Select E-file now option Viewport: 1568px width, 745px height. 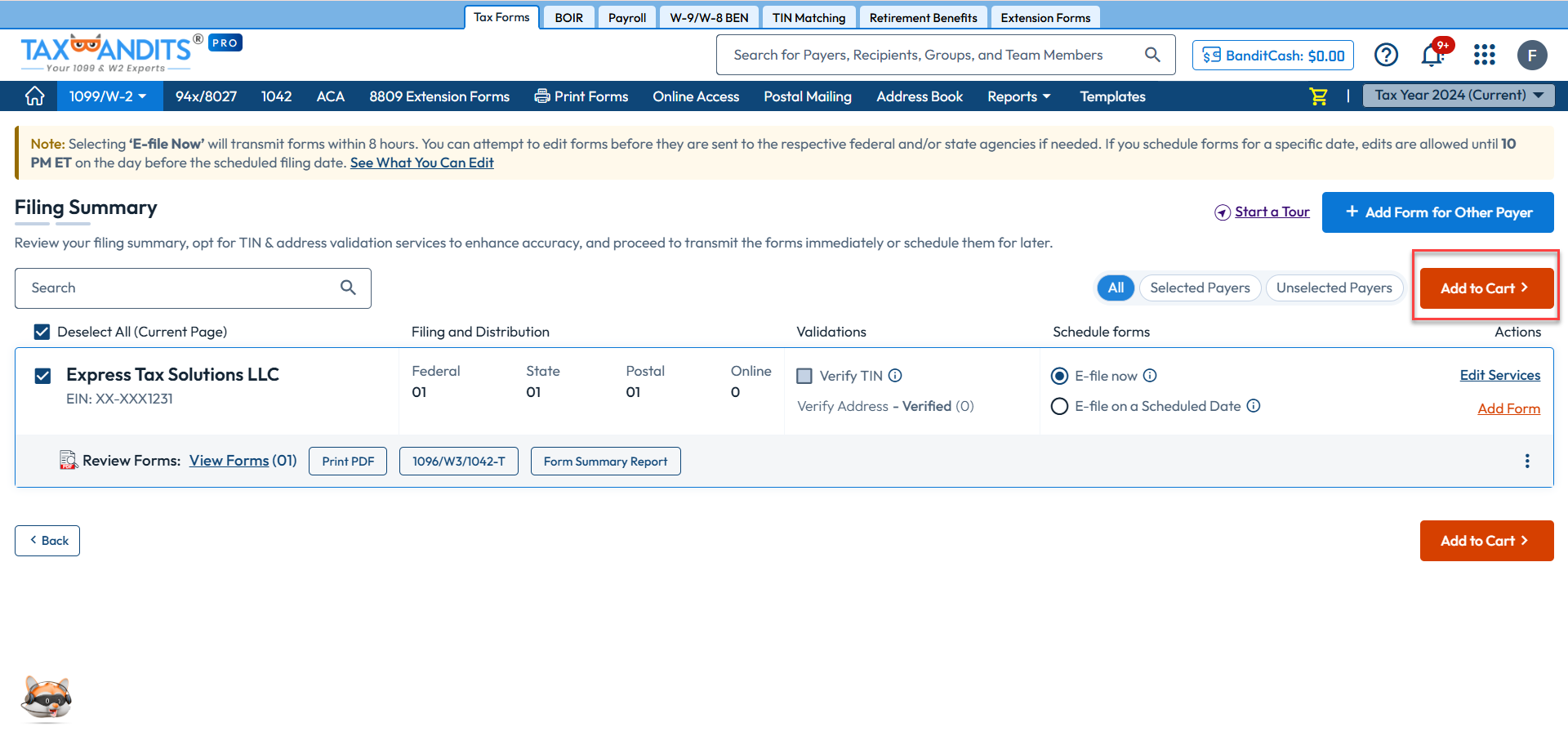pos(1059,376)
